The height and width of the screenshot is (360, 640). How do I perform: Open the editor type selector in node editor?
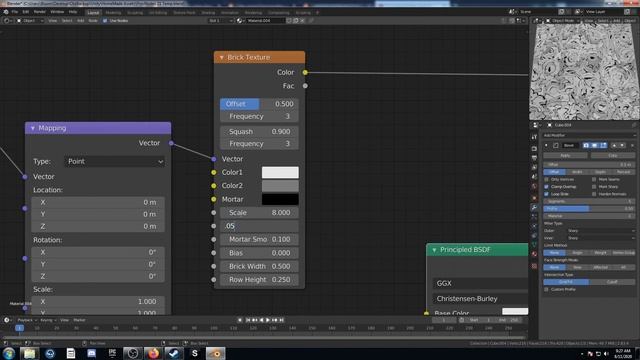[x=7, y=20]
